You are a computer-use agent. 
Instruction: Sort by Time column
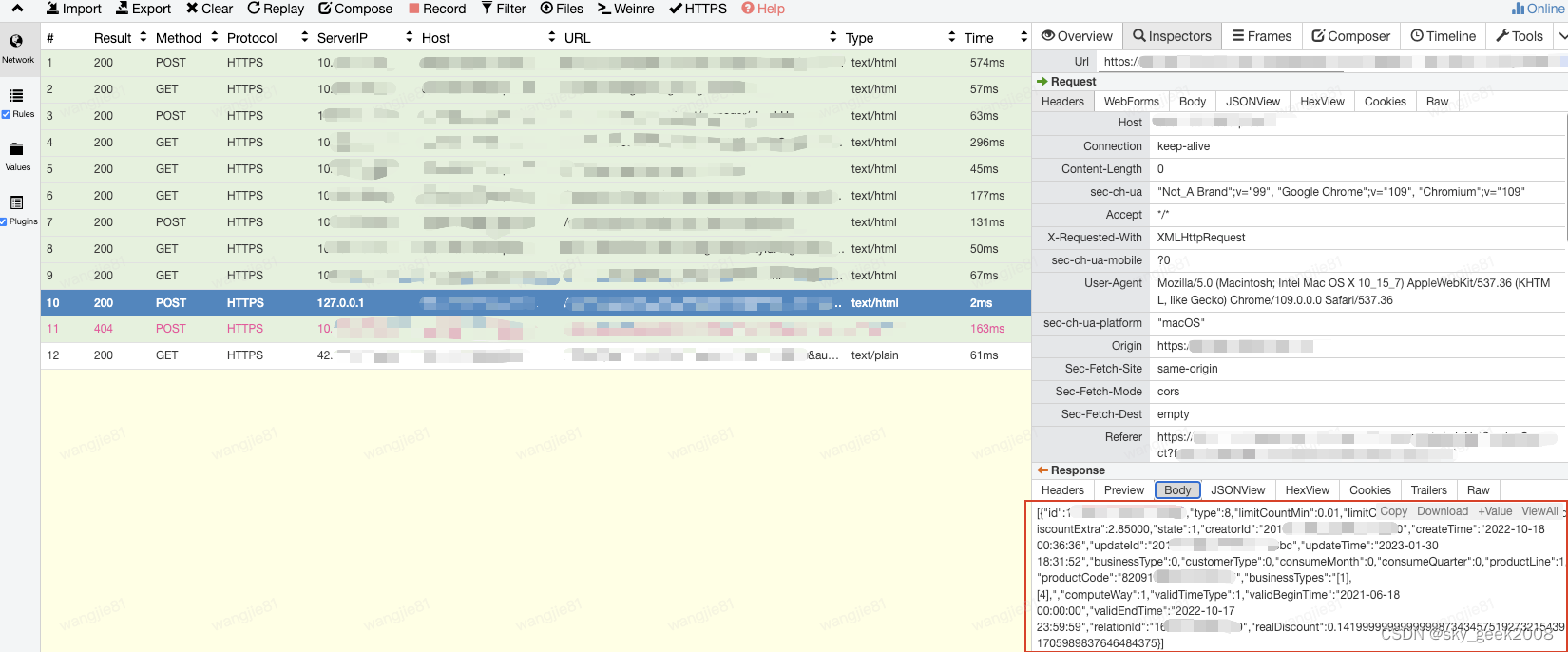[995, 38]
